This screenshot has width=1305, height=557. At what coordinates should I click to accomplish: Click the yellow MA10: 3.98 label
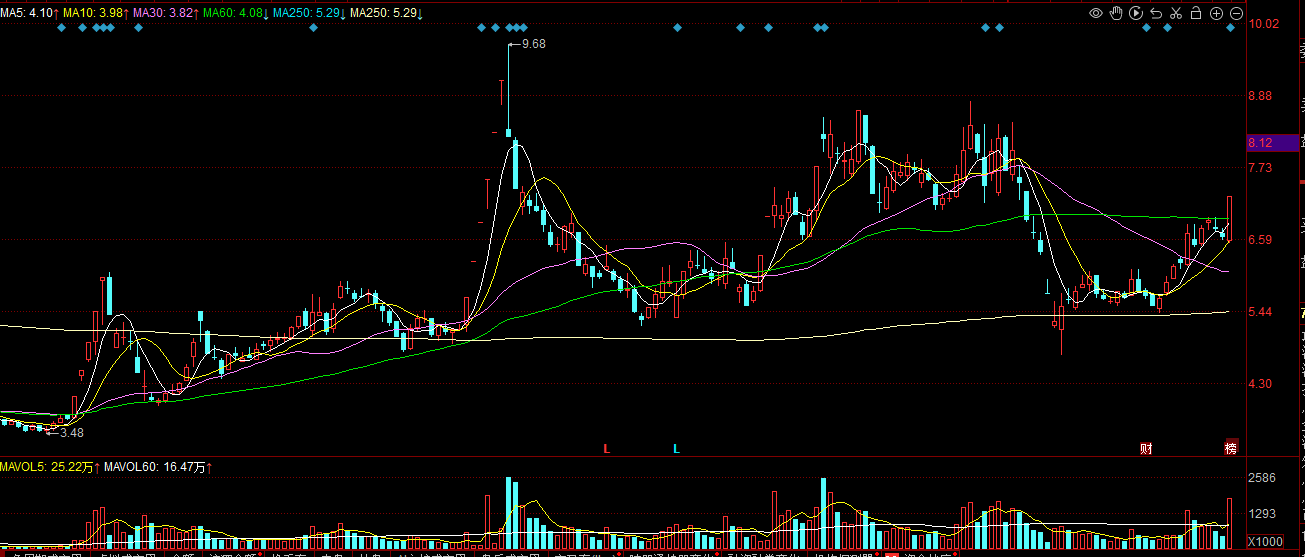coord(95,12)
